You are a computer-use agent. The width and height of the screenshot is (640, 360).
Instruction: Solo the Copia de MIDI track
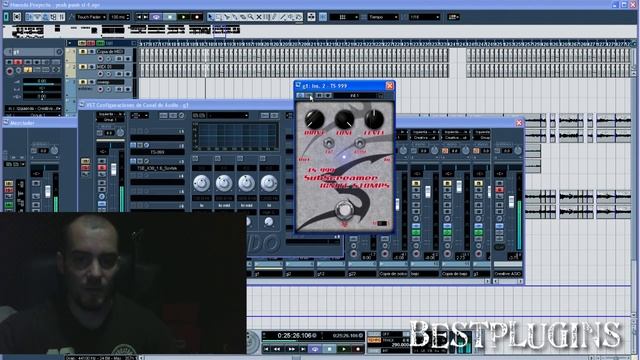coord(91,52)
